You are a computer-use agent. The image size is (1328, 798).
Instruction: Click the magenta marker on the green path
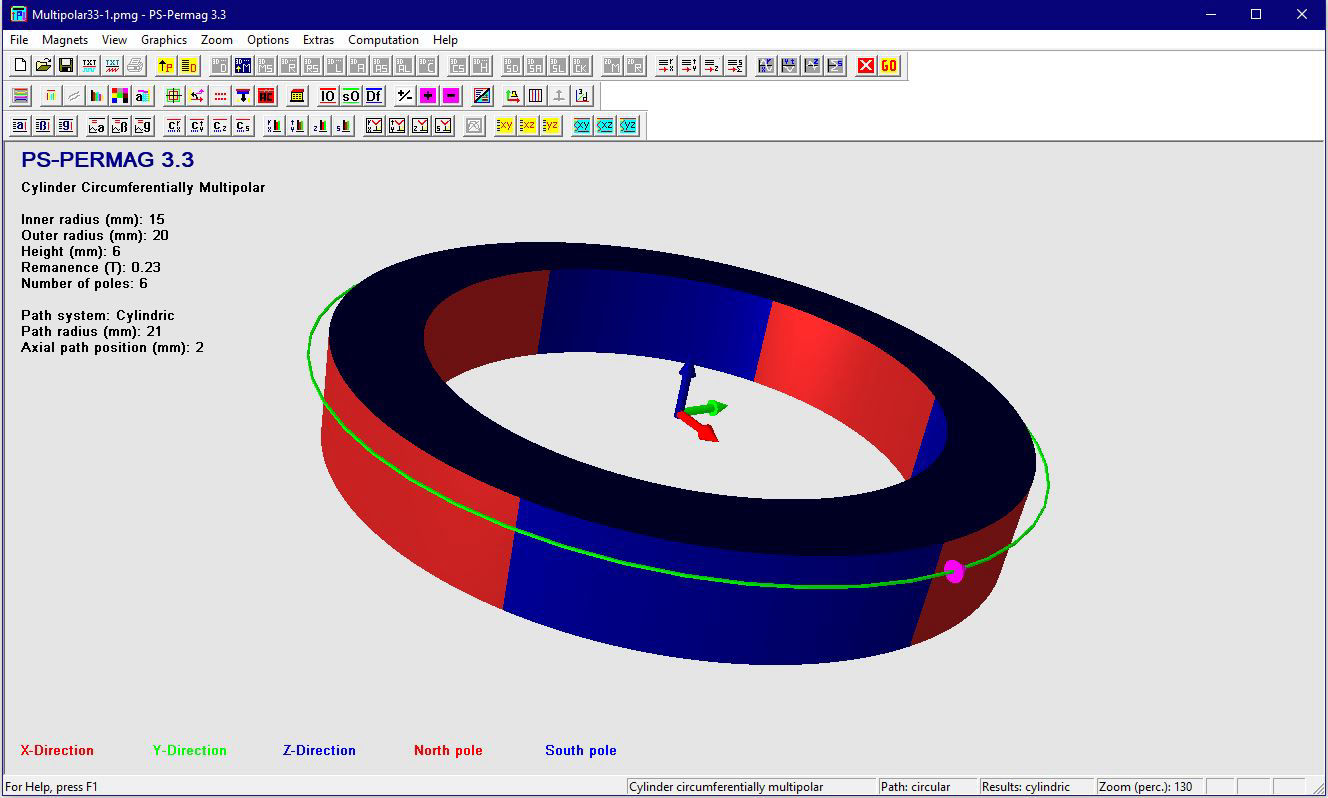954,571
